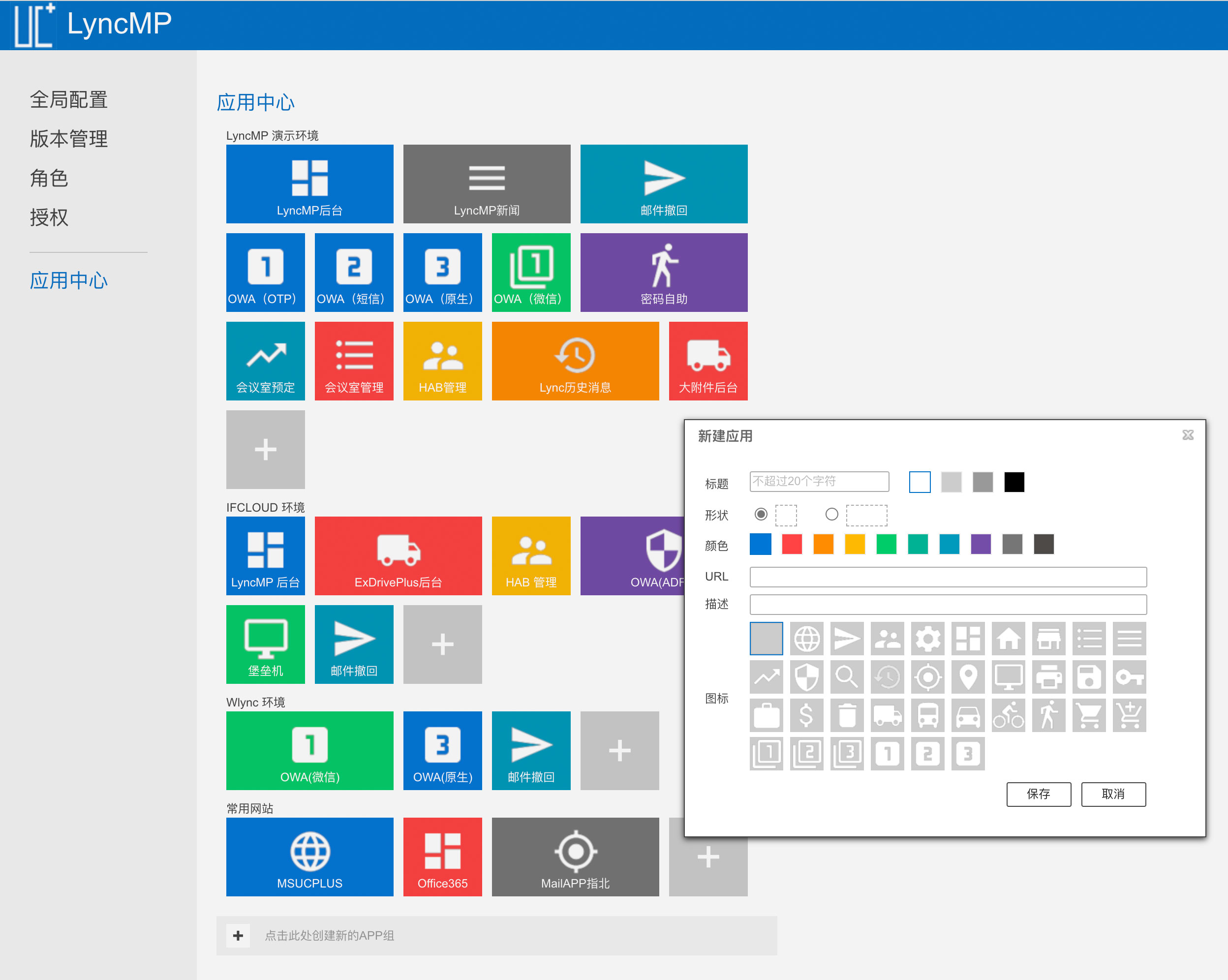Open 全局配置 in the sidebar

[68, 100]
